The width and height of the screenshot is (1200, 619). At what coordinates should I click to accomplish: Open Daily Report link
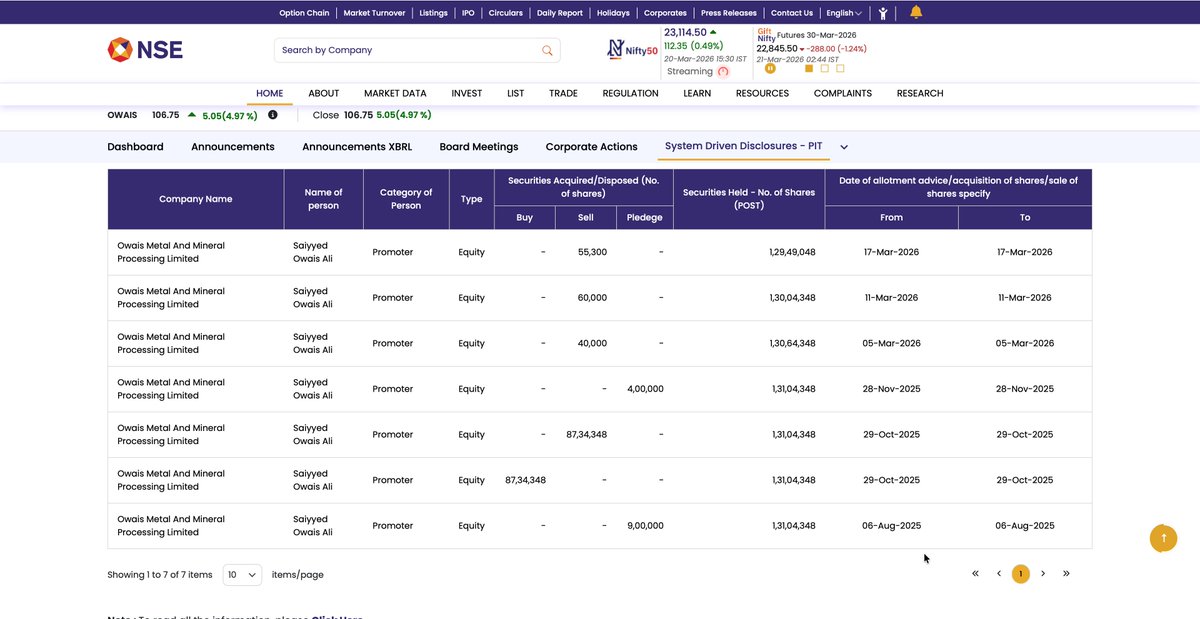click(560, 13)
